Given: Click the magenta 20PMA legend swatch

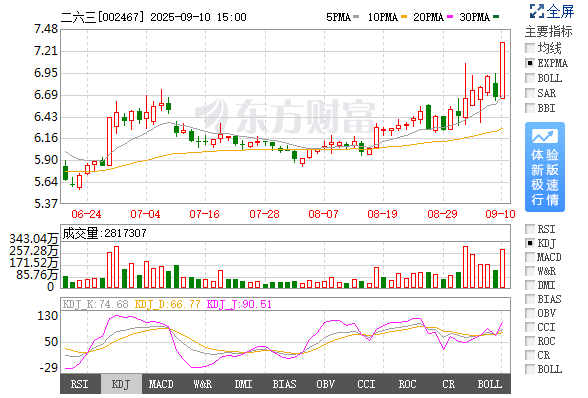Looking at the screenshot, I should (450, 17).
